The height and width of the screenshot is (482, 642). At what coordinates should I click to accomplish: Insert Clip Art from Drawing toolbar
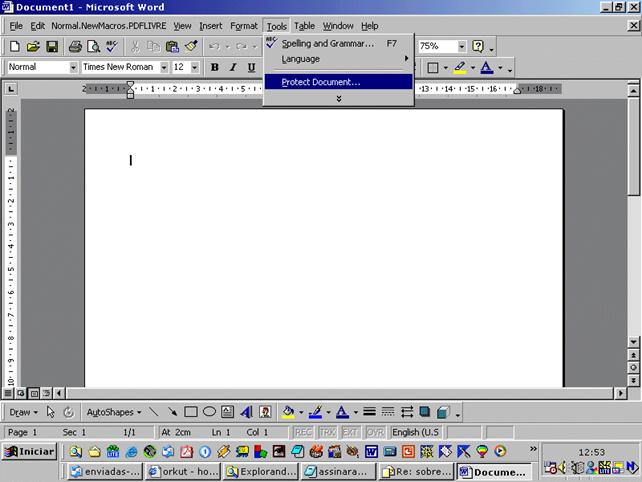pyautogui.click(x=265, y=412)
